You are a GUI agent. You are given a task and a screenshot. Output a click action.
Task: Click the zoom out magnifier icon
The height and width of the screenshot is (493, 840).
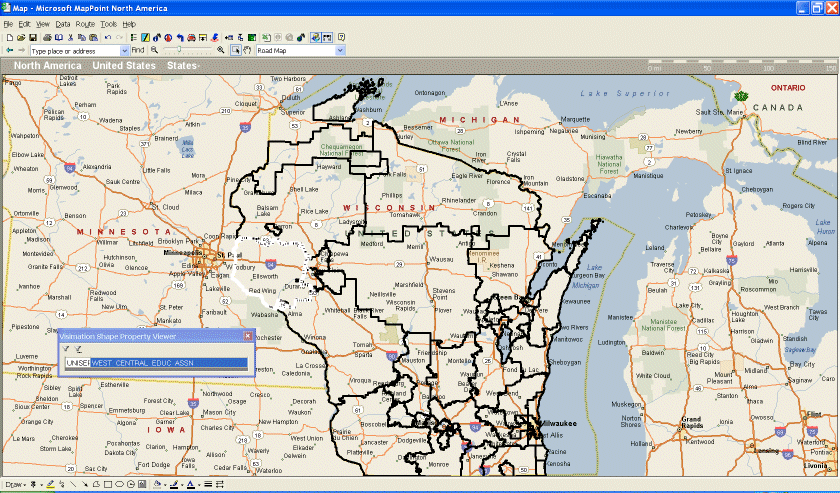click(x=154, y=50)
